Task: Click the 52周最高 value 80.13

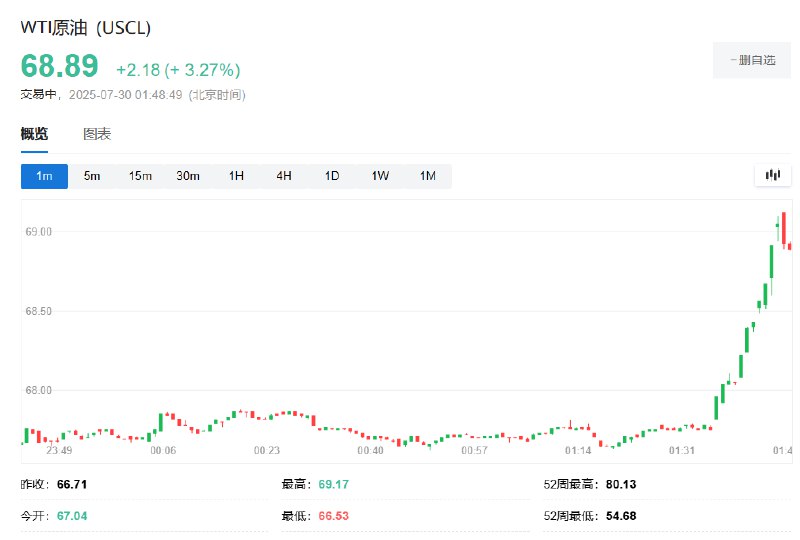Action: point(621,484)
